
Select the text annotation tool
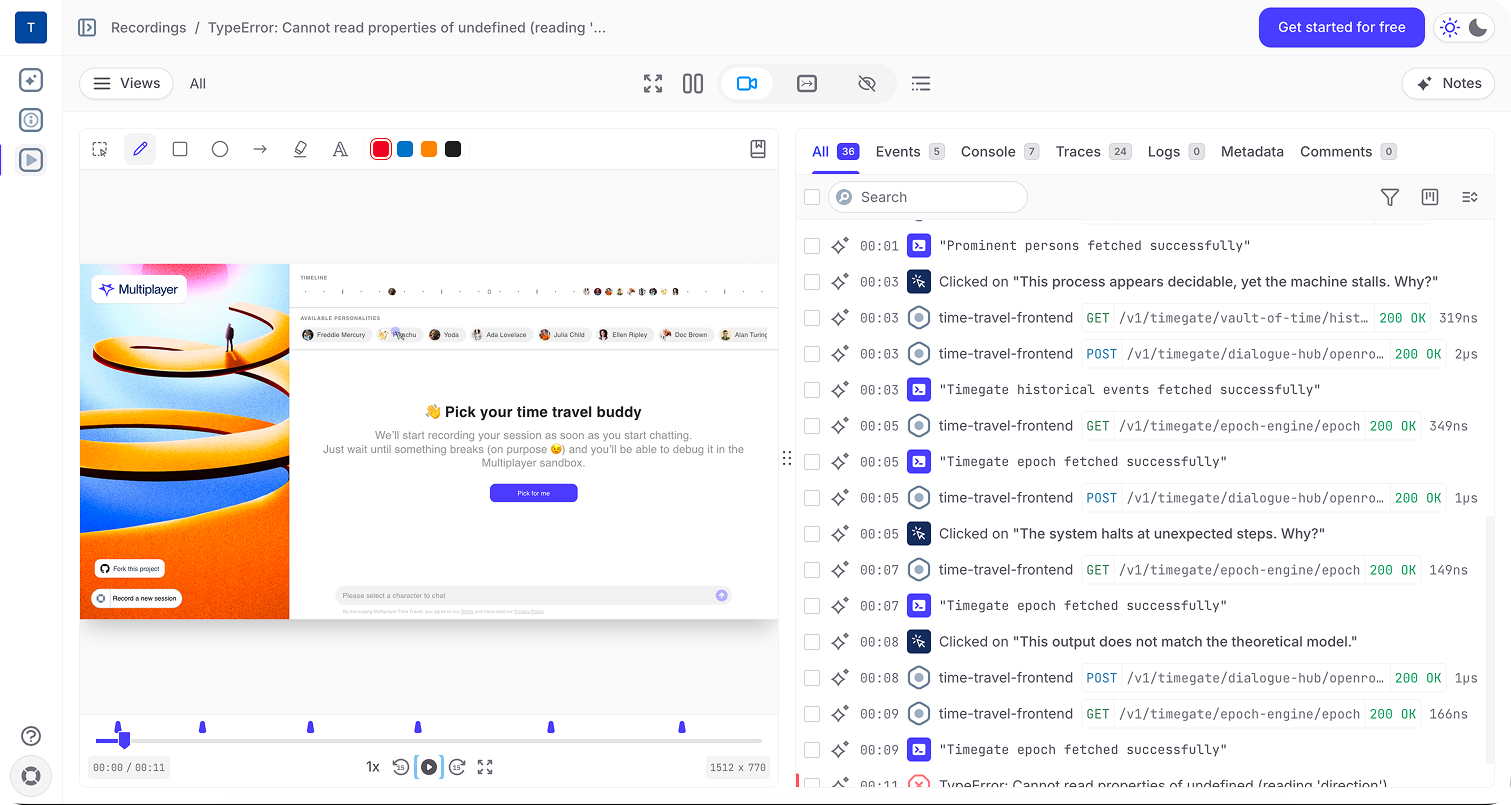coord(340,149)
